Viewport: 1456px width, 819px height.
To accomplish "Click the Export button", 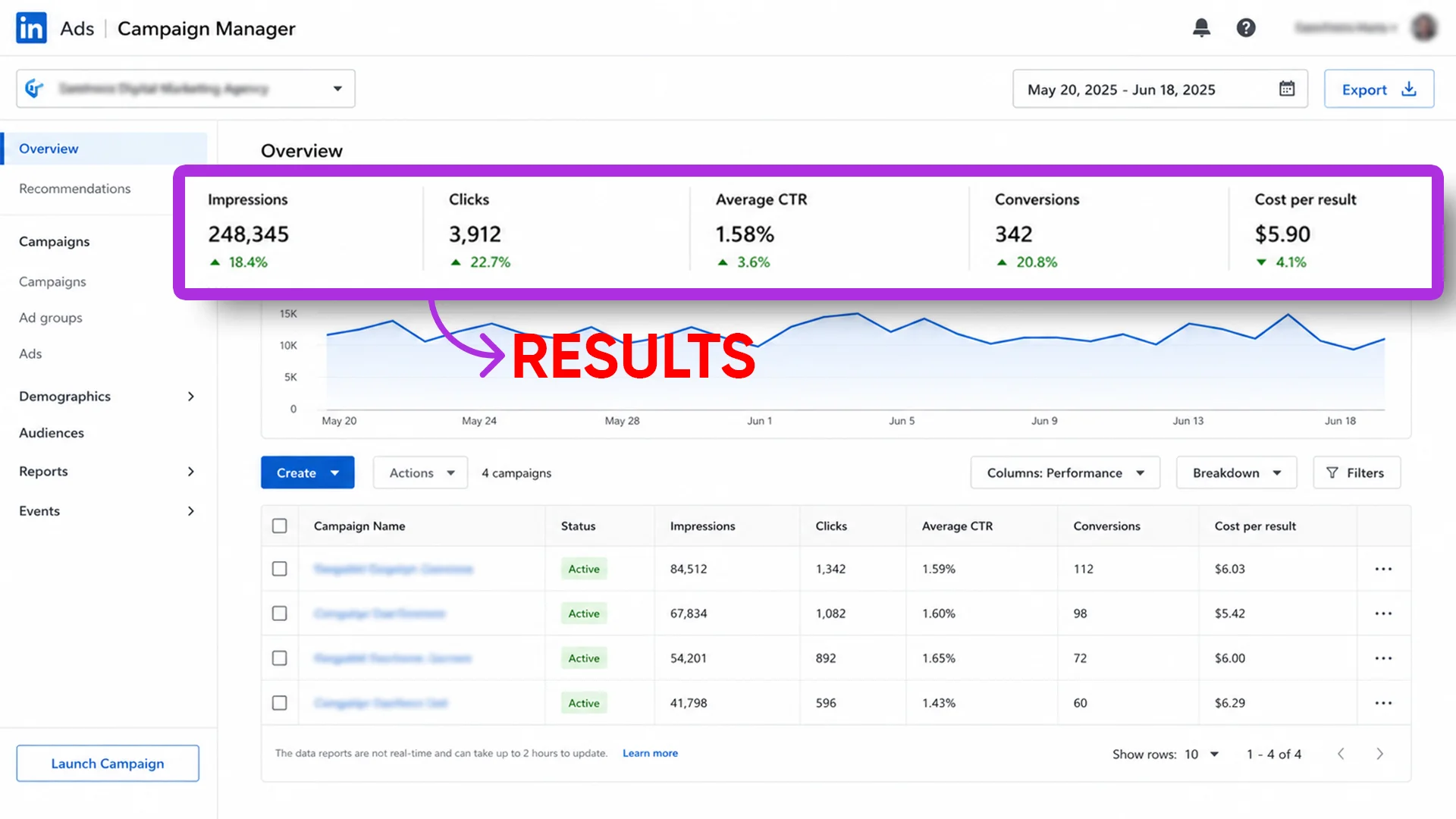I will point(1379,89).
